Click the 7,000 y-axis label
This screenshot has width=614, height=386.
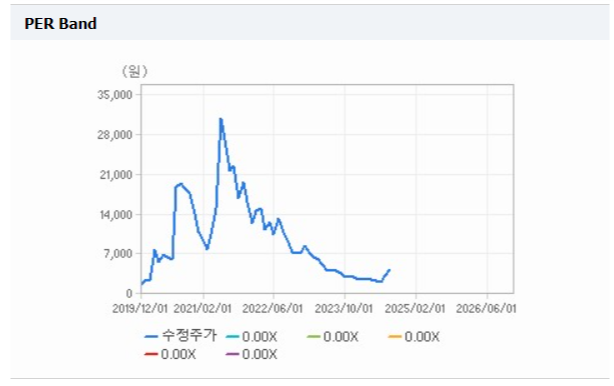(118, 254)
